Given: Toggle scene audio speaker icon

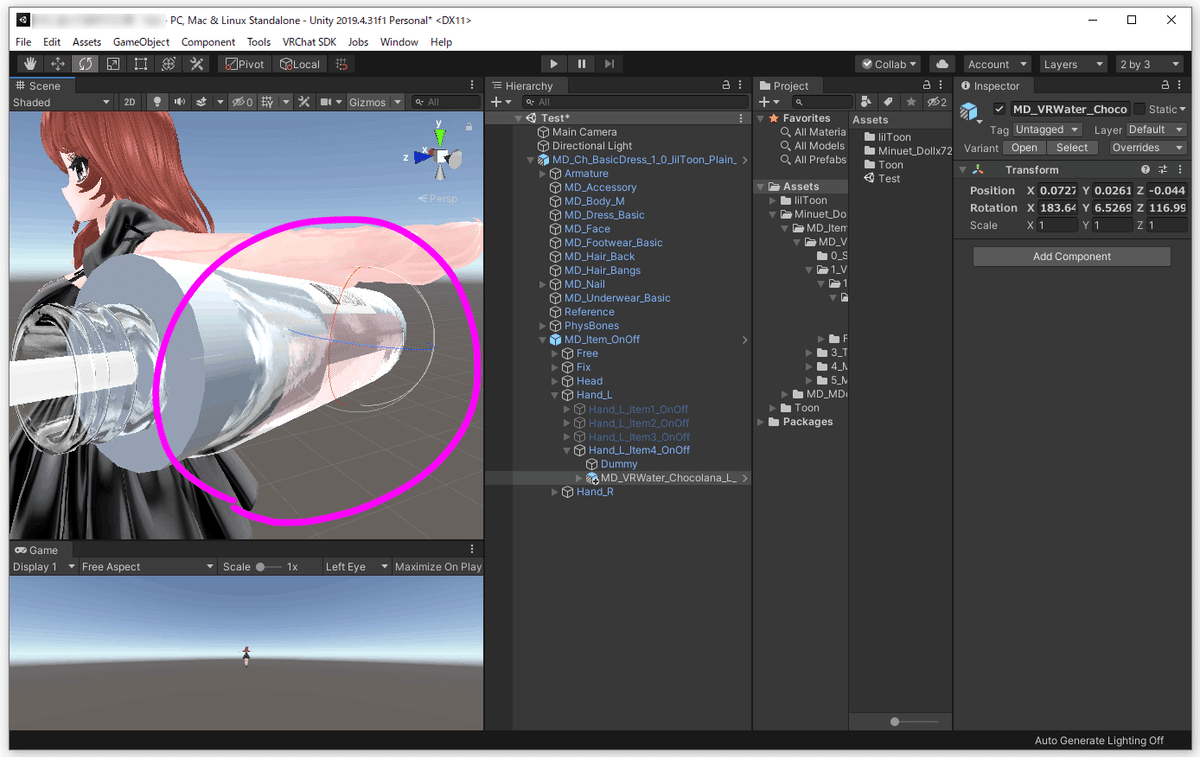Looking at the screenshot, I should click(179, 102).
